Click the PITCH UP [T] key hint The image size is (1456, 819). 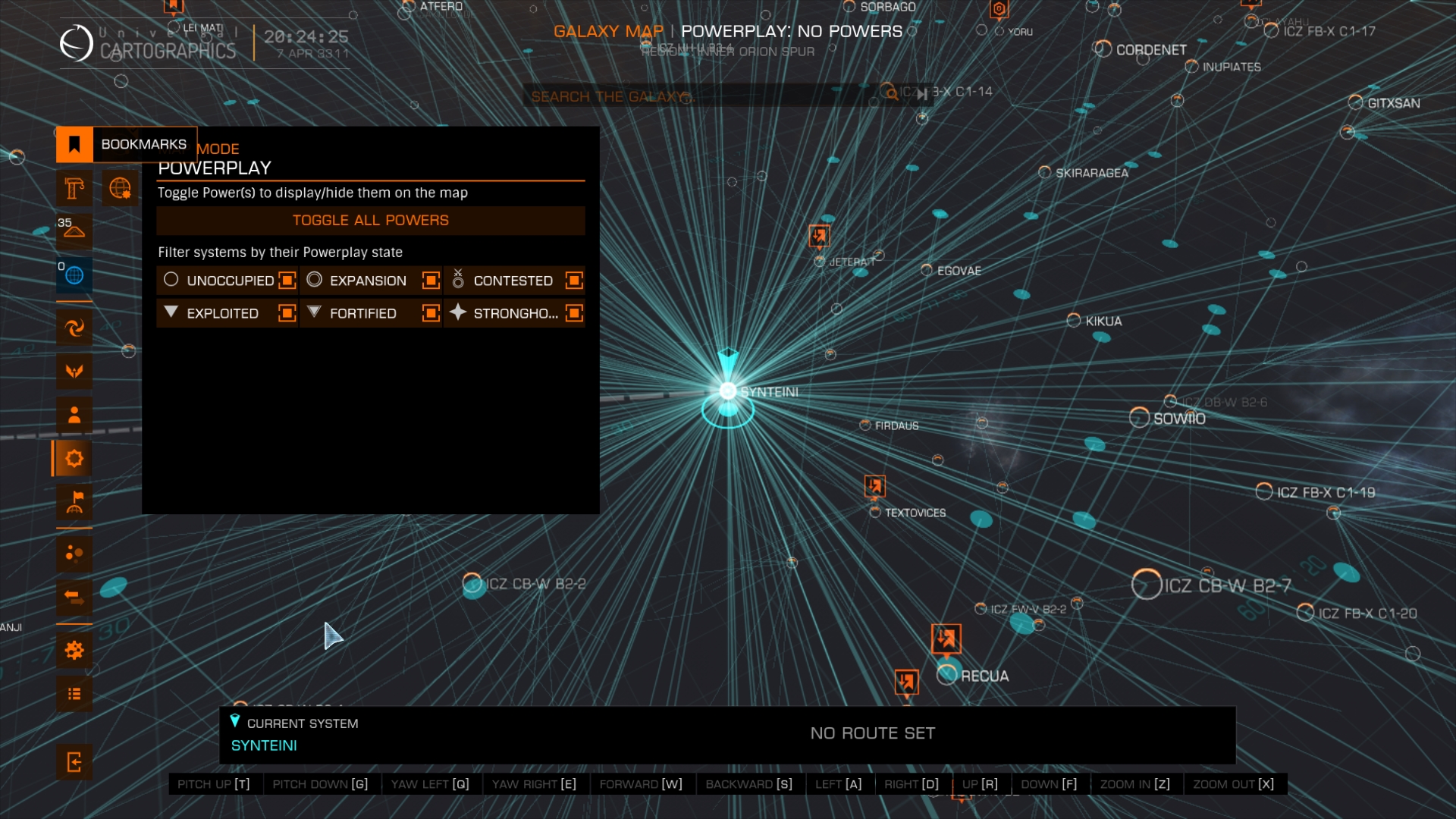[213, 784]
